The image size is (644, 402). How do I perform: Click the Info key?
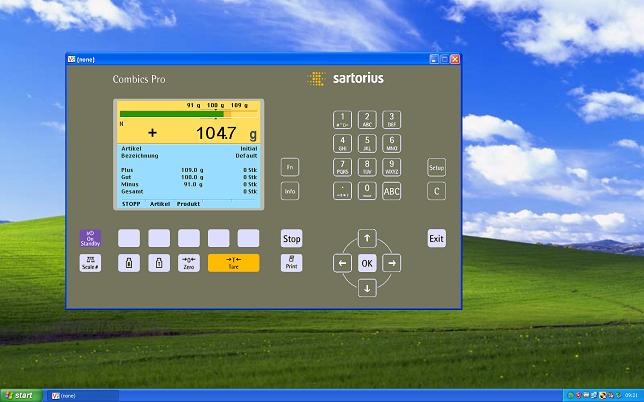[x=290, y=191]
